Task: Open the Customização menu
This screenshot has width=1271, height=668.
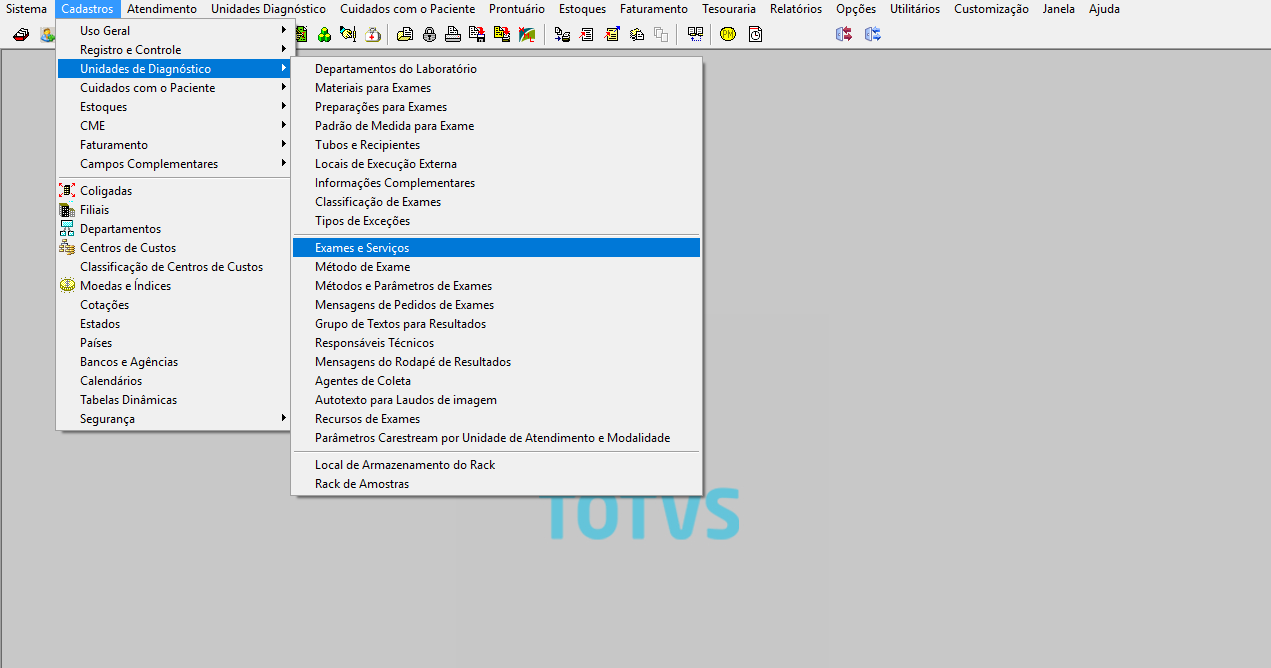Action: [991, 9]
